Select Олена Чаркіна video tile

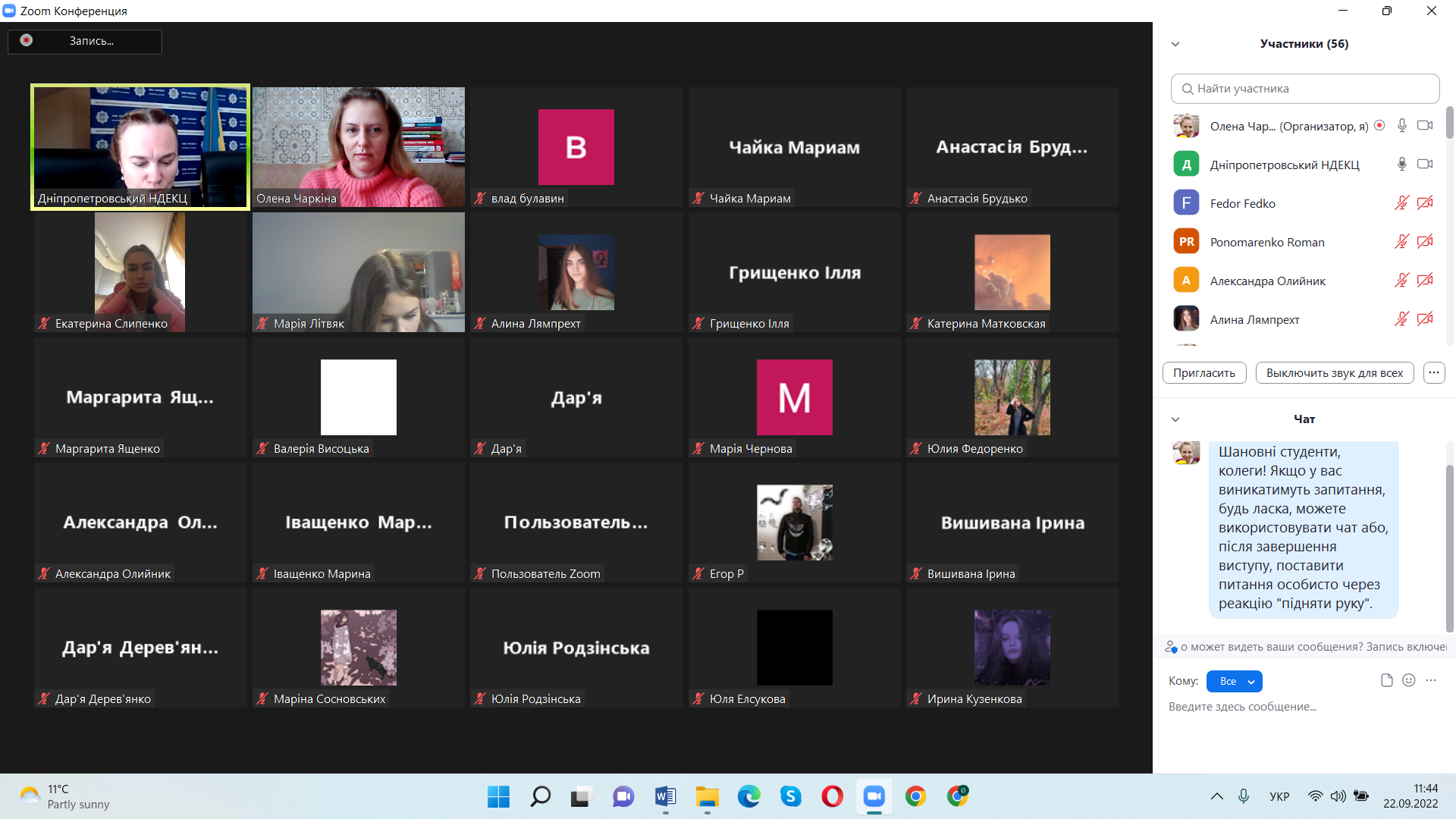click(359, 147)
